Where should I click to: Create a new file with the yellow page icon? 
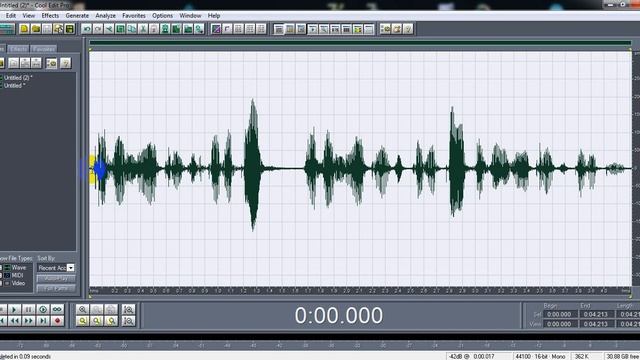pos(24,29)
